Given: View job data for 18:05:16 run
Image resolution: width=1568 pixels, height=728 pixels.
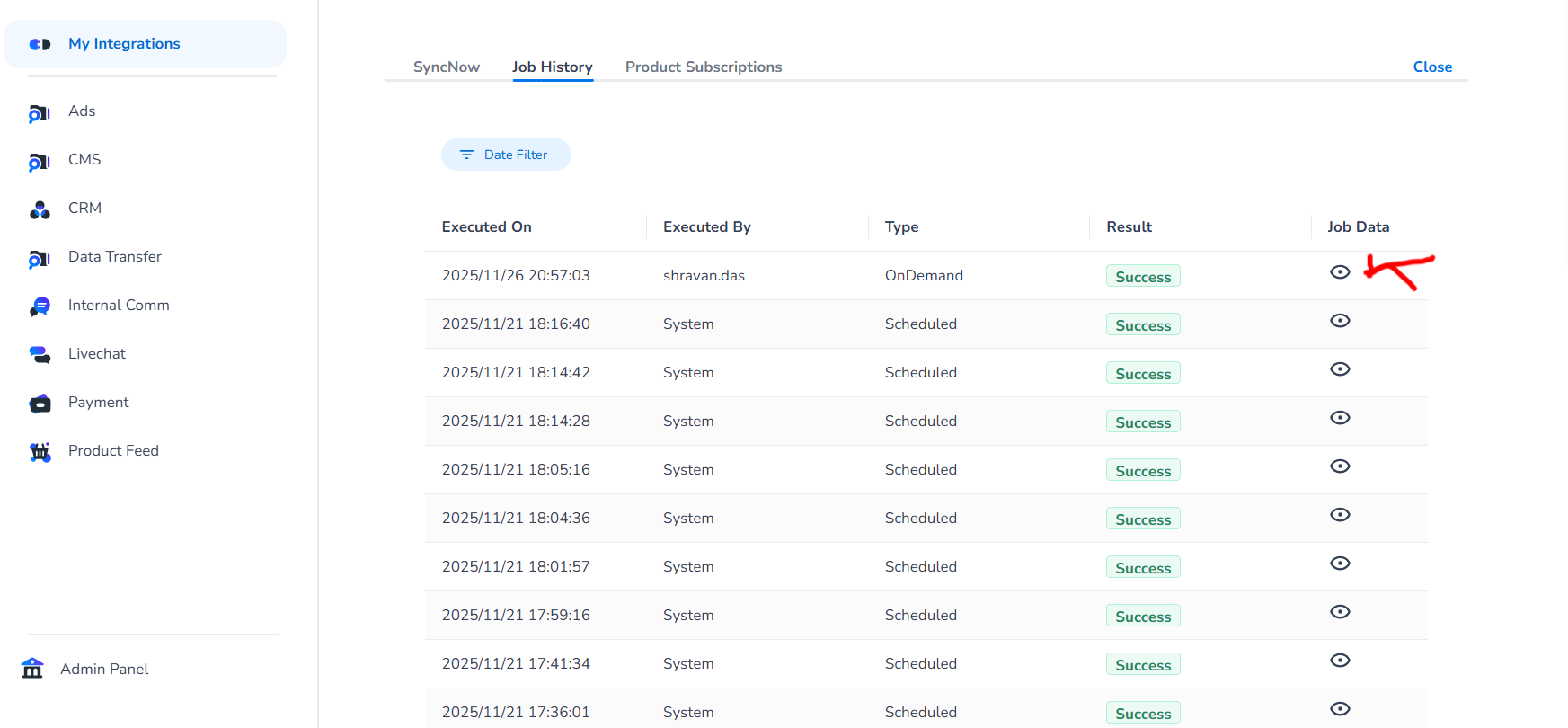Looking at the screenshot, I should 1340,466.
